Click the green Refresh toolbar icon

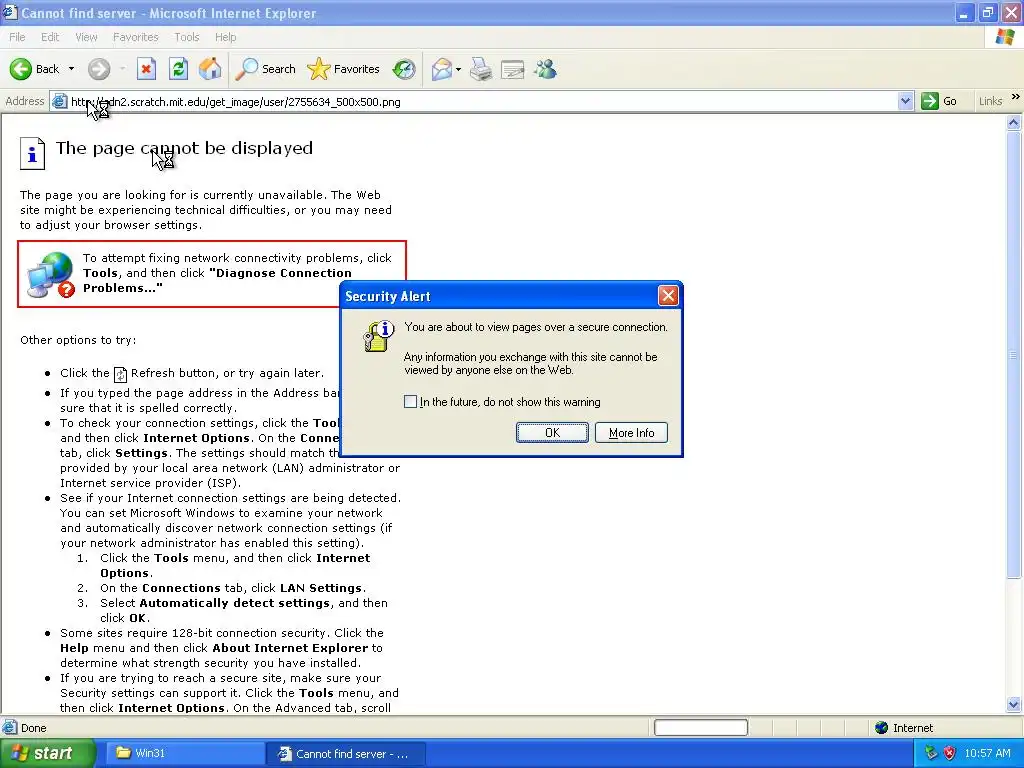(x=178, y=69)
